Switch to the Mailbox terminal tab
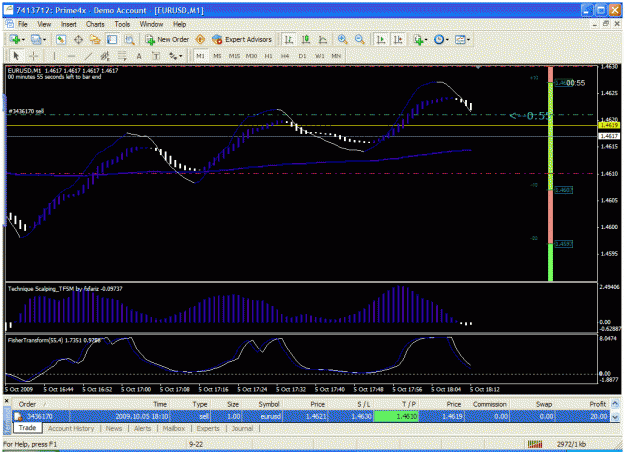The image size is (625, 452). [174, 428]
